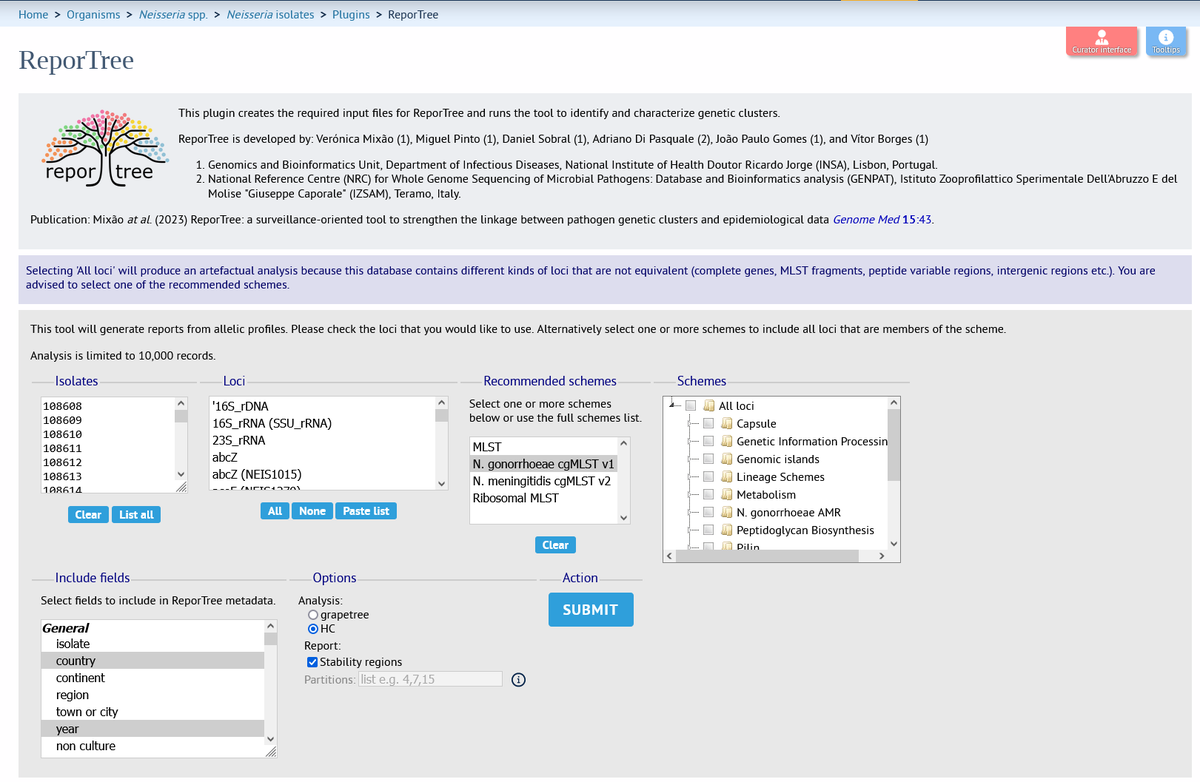Click the None button under Loci
The image size is (1200, 782).
pyautogui.click(x=312, y=511)
